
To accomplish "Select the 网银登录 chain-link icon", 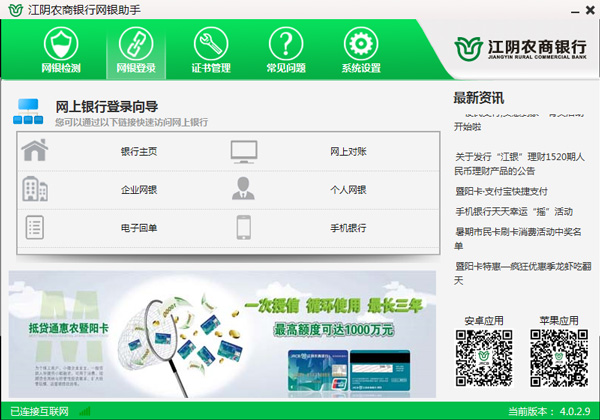I will click(136, 44).
